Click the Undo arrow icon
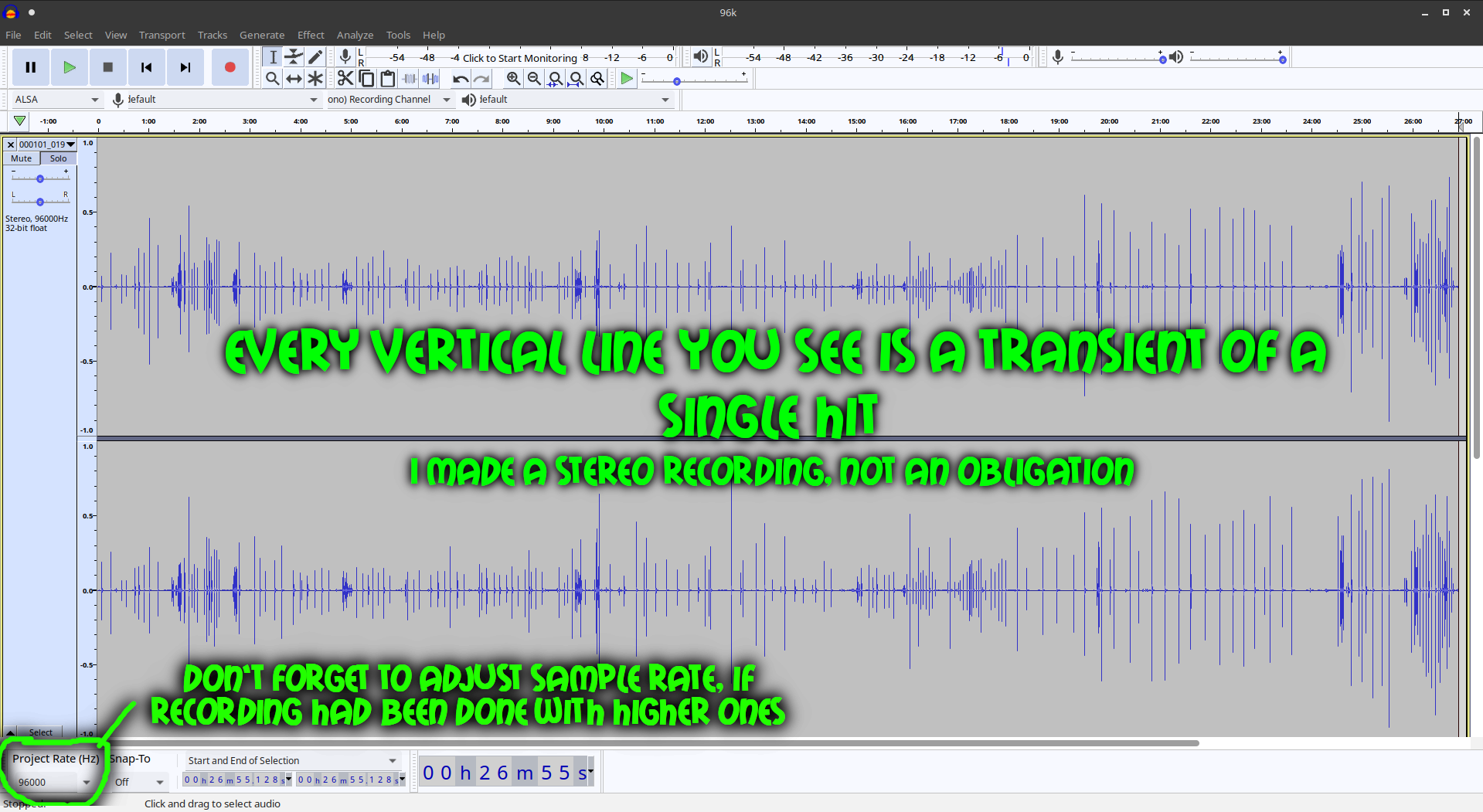 coord(461,78)
